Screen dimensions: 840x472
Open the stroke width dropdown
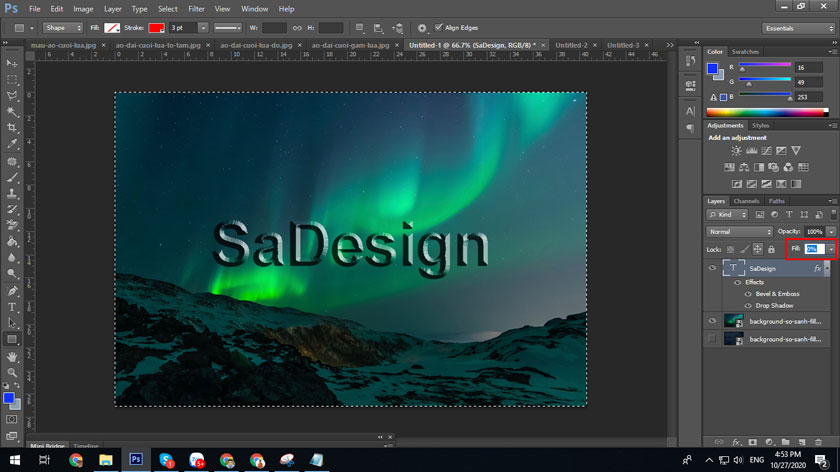203,28
